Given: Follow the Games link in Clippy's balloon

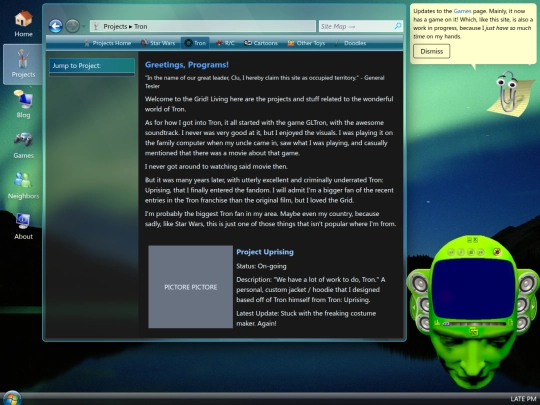Looking at the screenshot, I should coord(462,11).
